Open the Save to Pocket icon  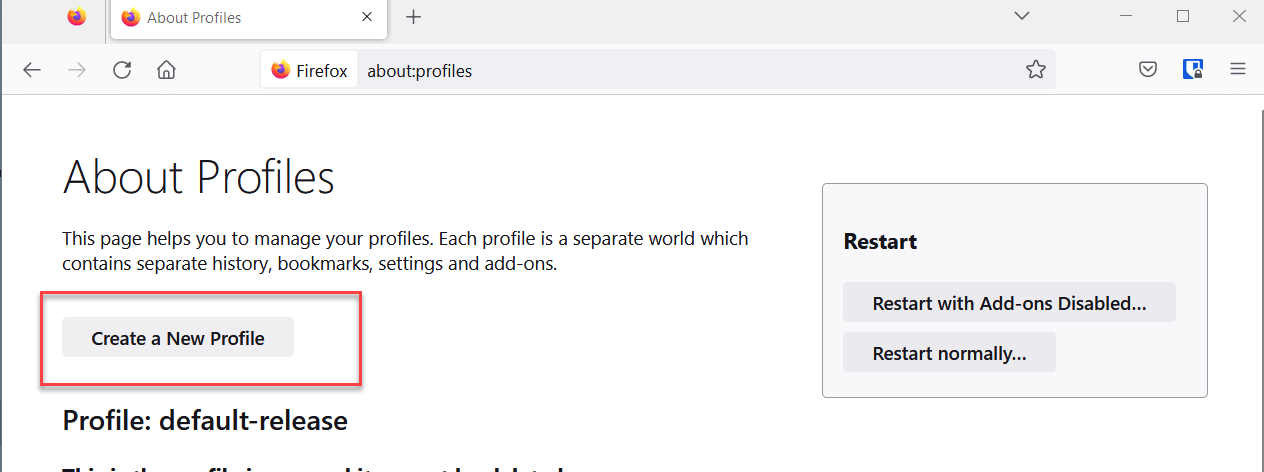[x=1148, y=70]
